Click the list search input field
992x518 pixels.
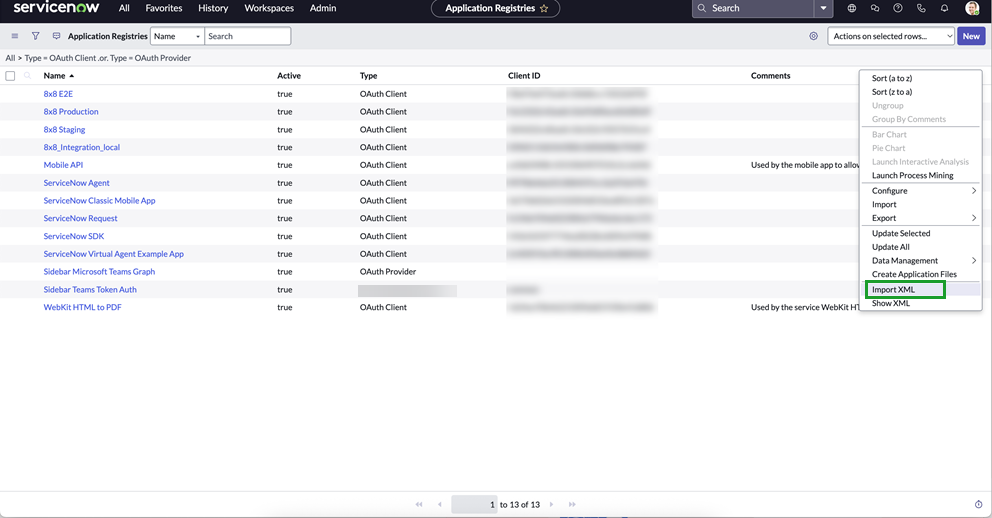pyautogui.click(x=247, y=36)
